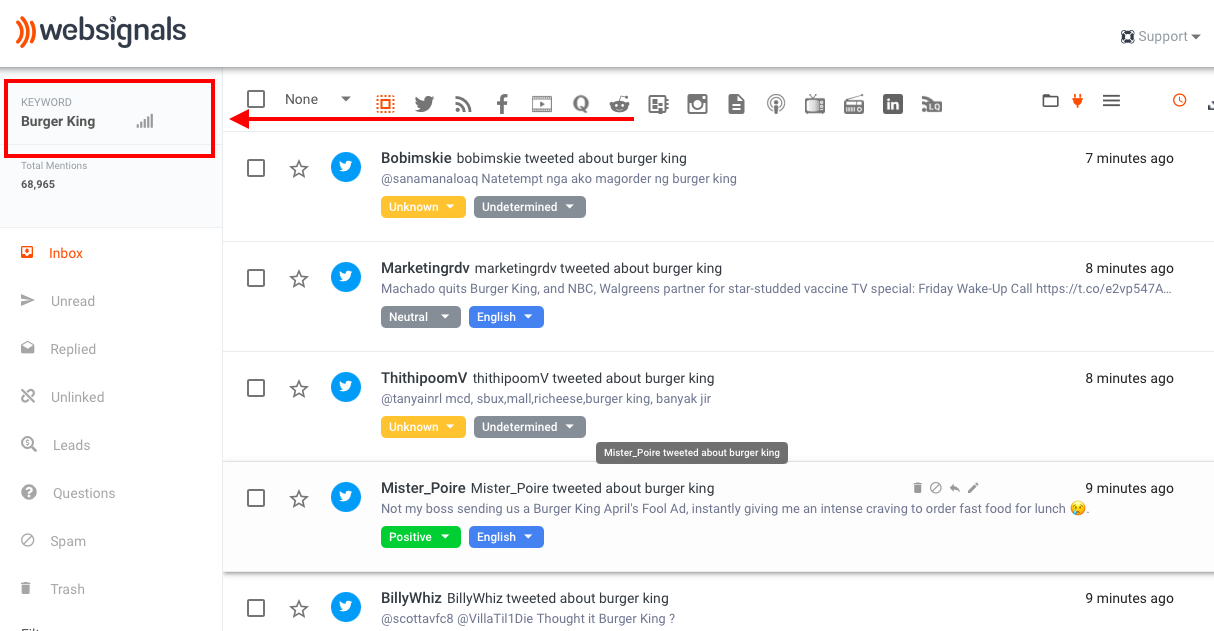Filter mentions by LinkedIn icon
This screenshot has width=1214, height=631.
893,103
